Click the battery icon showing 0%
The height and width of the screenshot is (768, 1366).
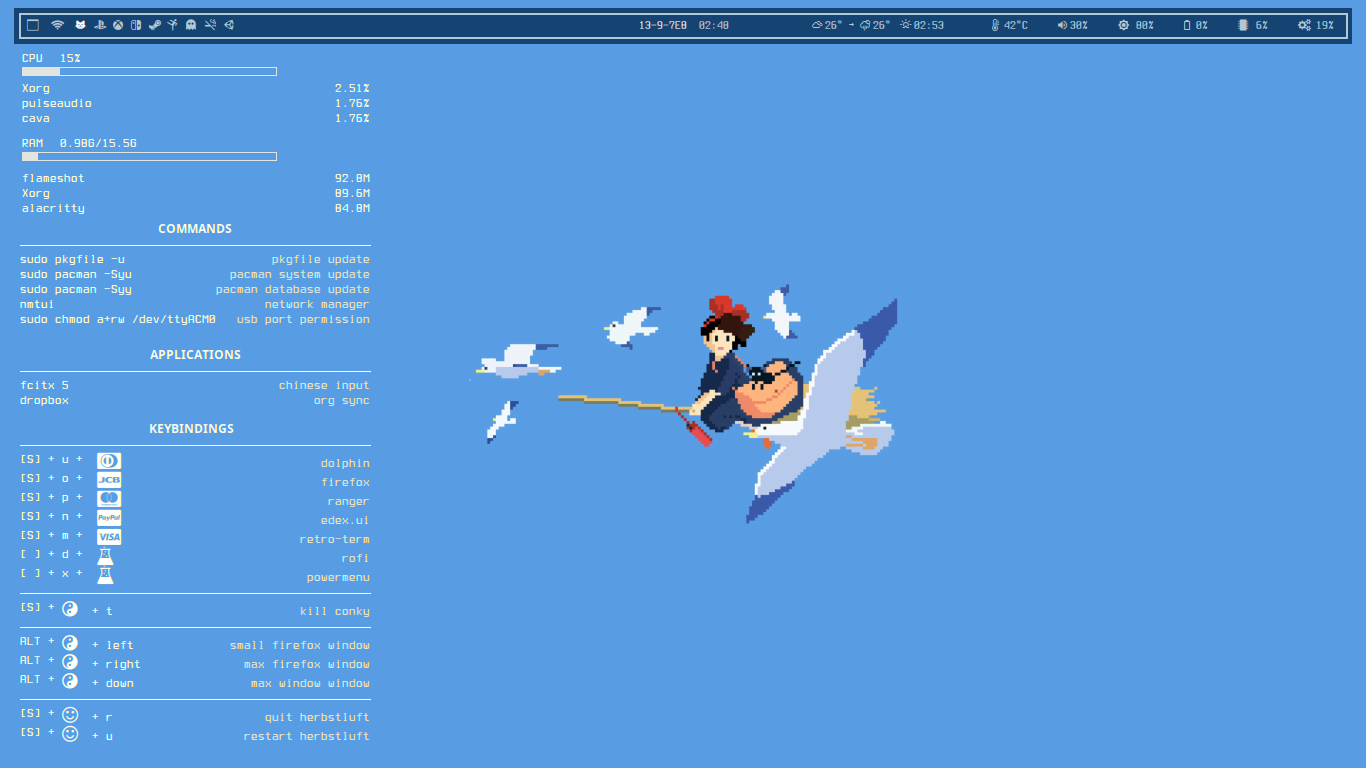point(1187,25)
